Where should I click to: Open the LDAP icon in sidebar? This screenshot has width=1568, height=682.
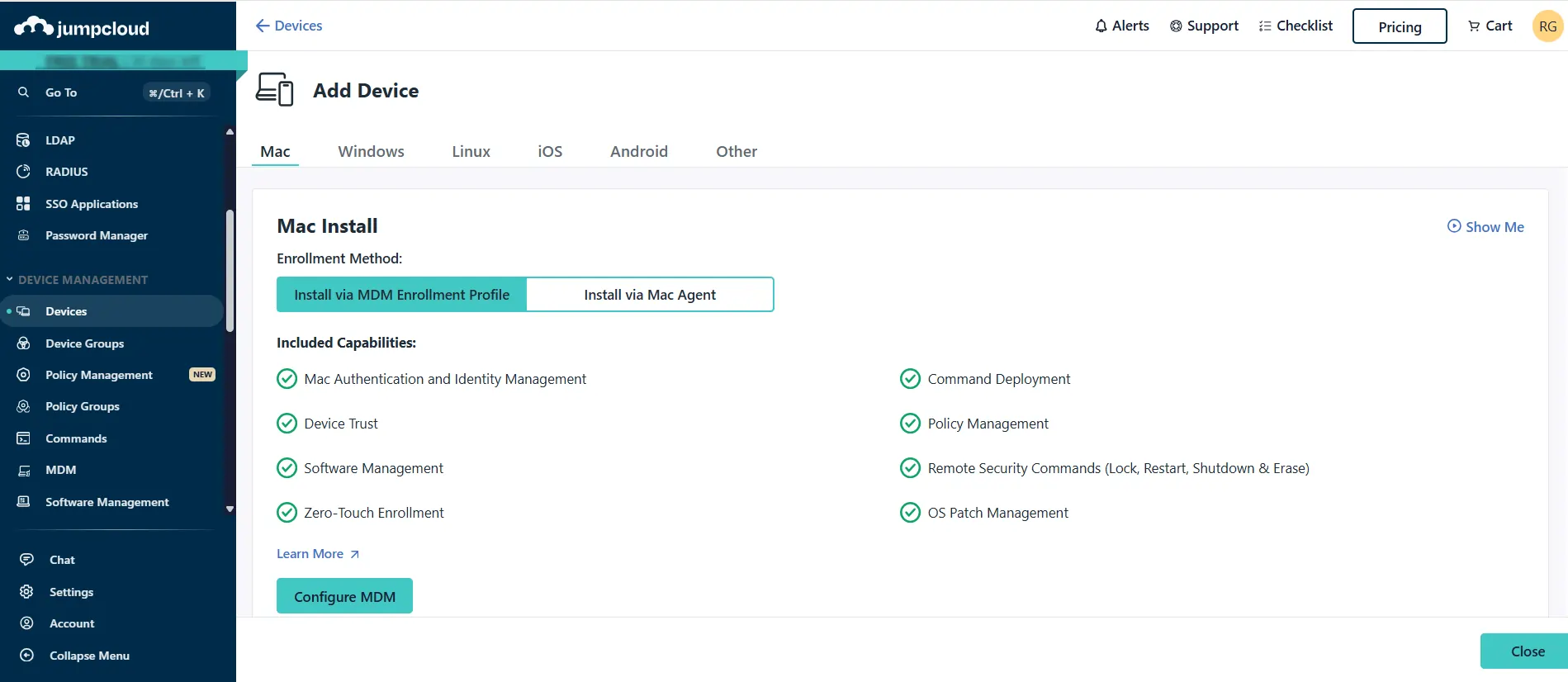23,140
